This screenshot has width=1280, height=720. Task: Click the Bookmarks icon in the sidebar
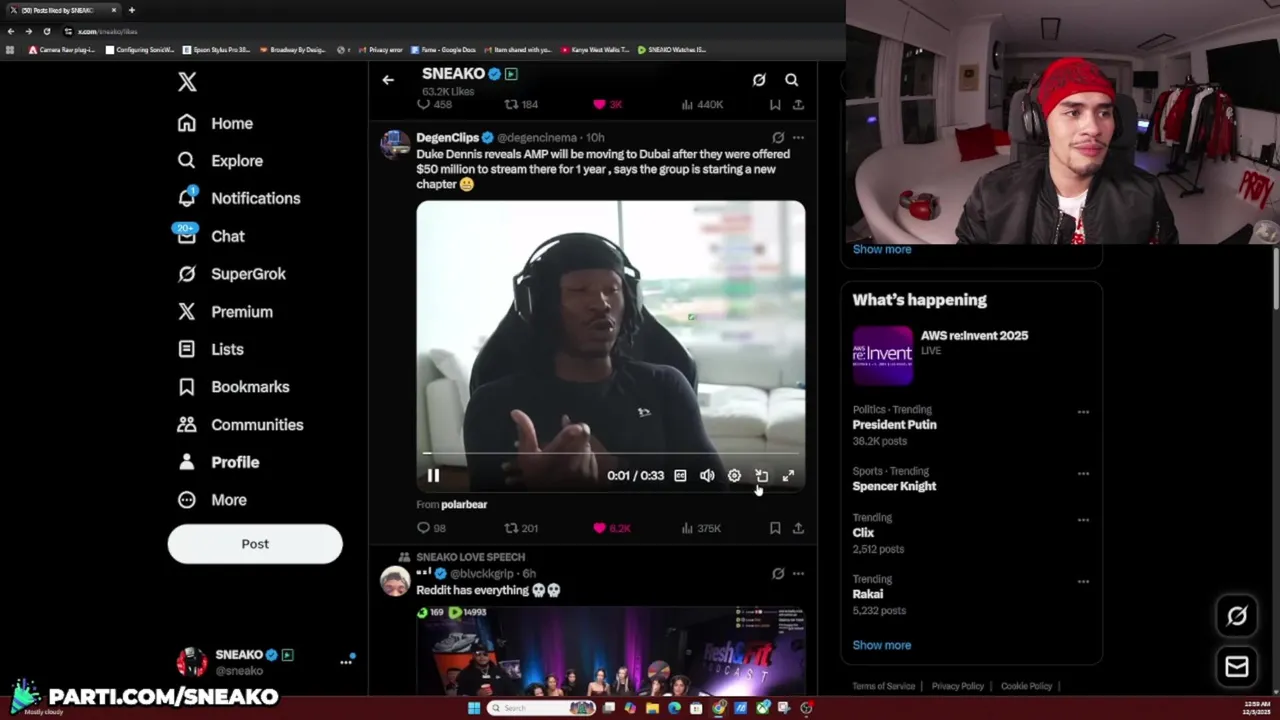187,387
